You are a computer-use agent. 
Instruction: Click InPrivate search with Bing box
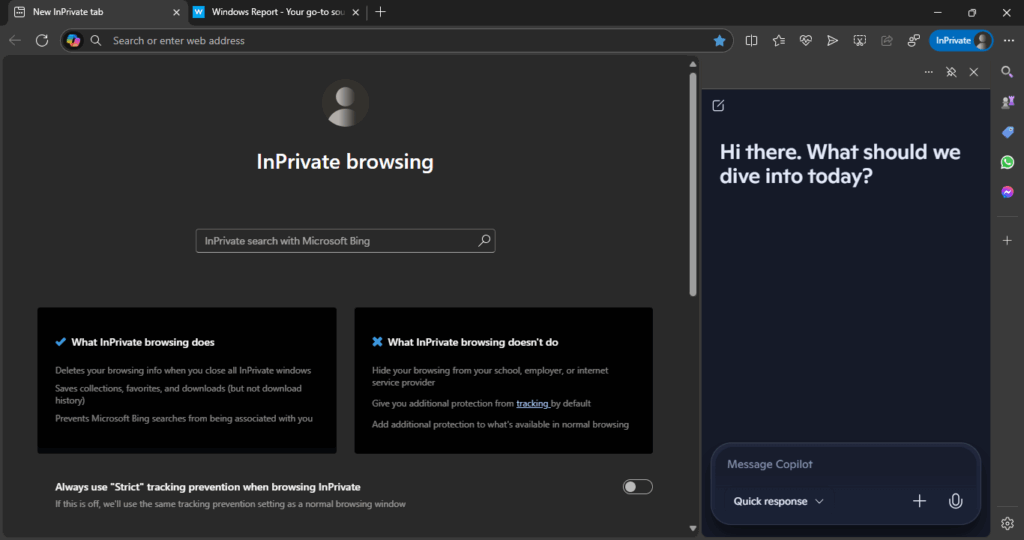tap(345, 241)
